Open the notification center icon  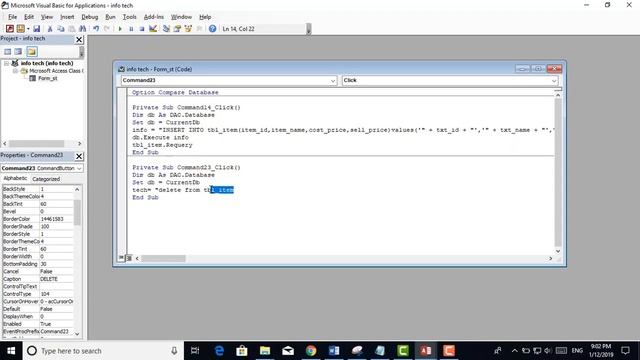[x=625, y=351]
